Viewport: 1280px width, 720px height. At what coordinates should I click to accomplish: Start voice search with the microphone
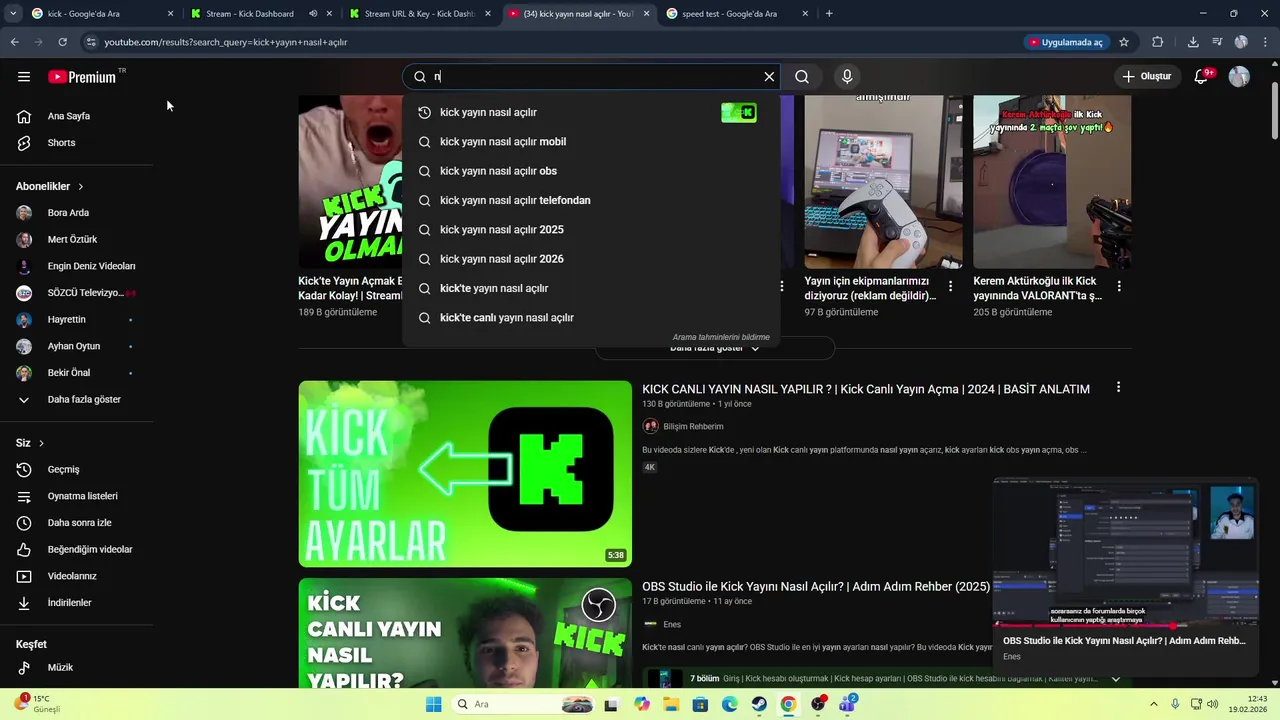(x=847, y=77)
